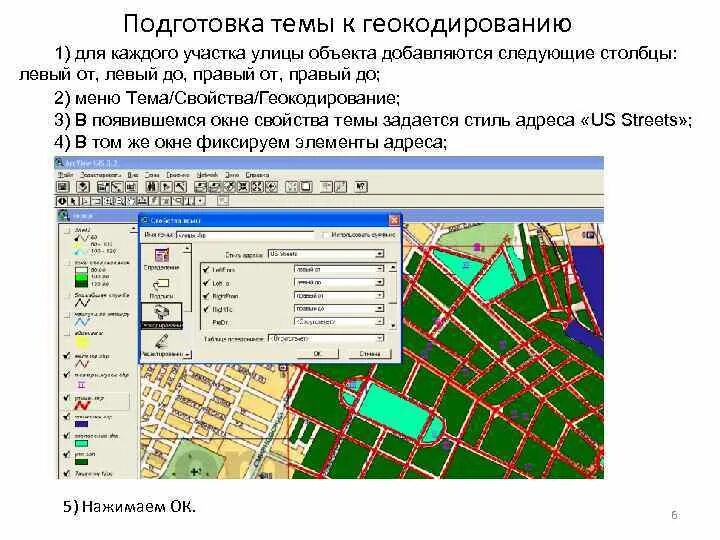The width and height of the screenshot is (720, 540).
Task: Click the Zoom In button with inward arrows
Action: (x=243, y=186)
